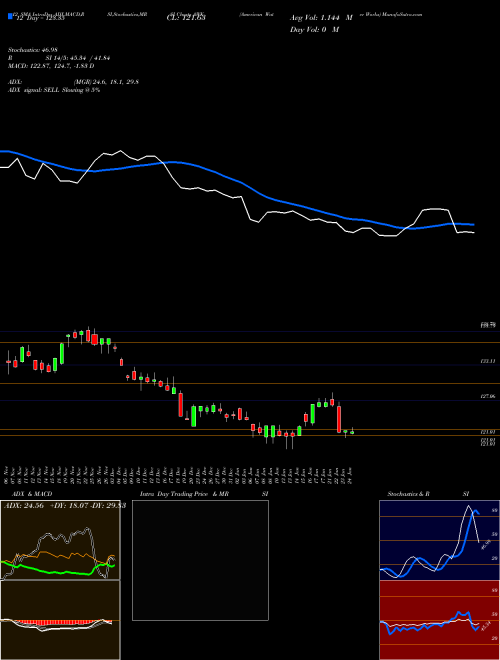Open the blue Stochastics chart panel

(439, 540)
